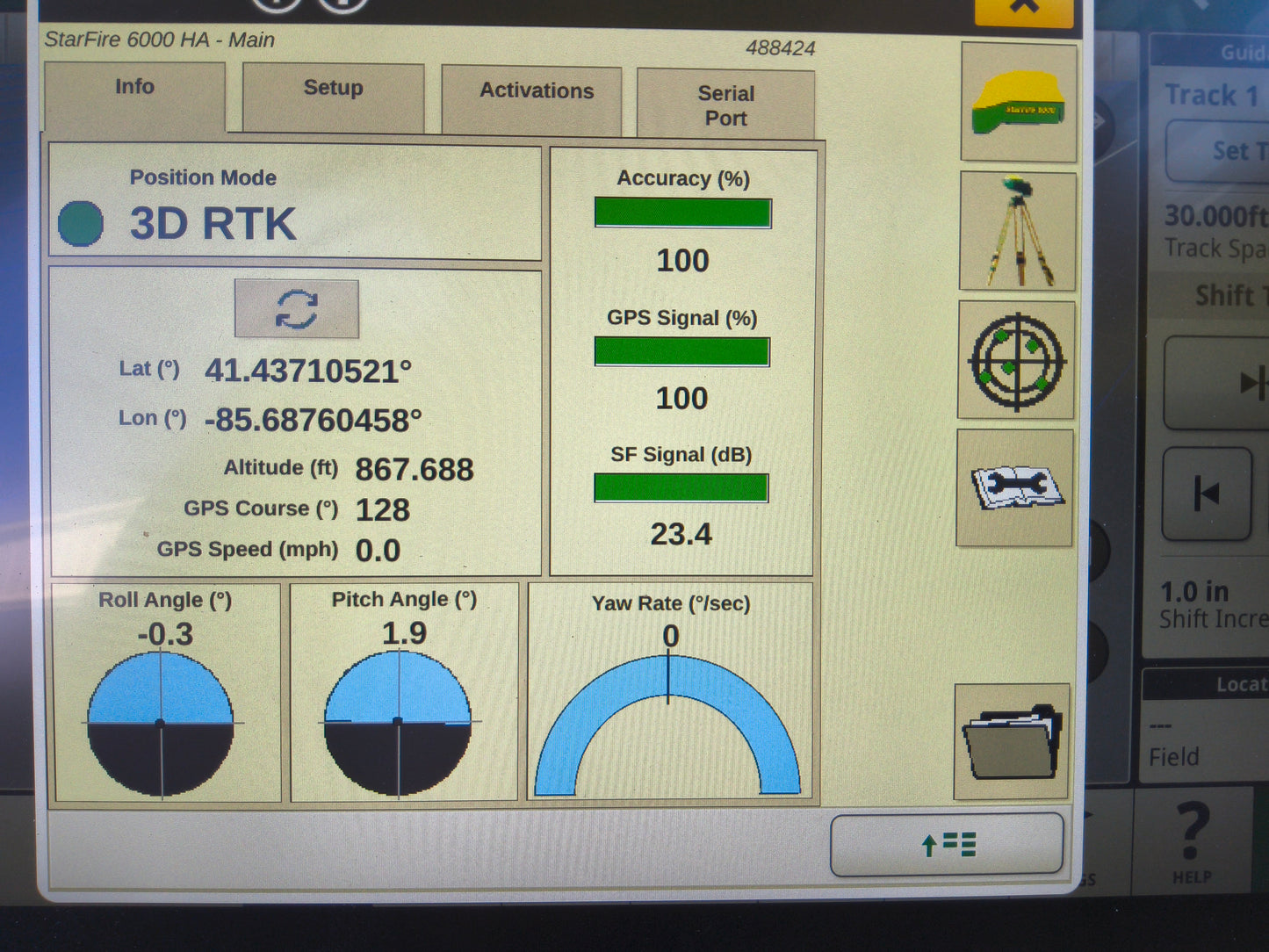The height and width of the screenshot is (952, 1269).
Task: Close the StarFire window with yellow X
Action: (x=1024, y=11)
